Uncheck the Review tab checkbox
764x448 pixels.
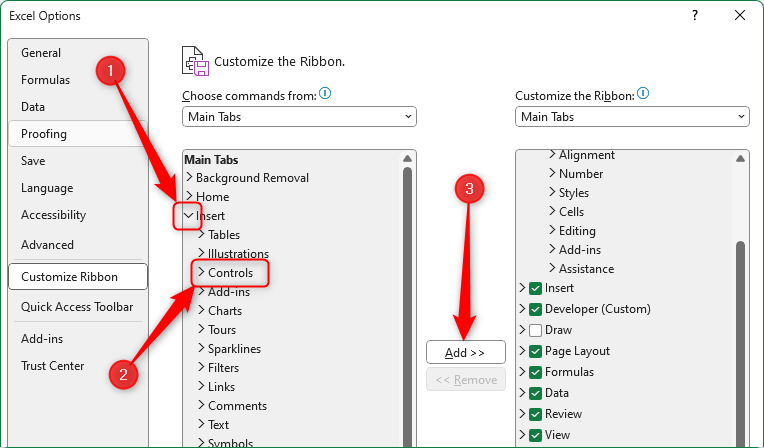coord(535,414)
